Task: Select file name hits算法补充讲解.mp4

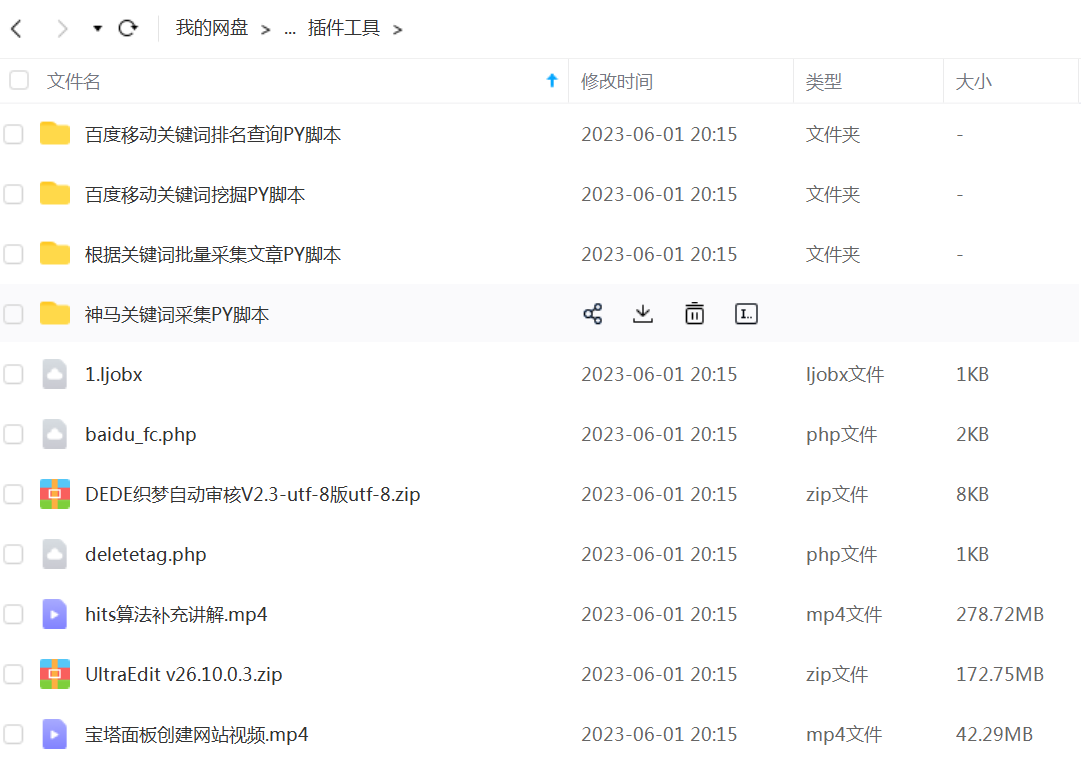Action: pyautogui.click(x=176, y=614)
